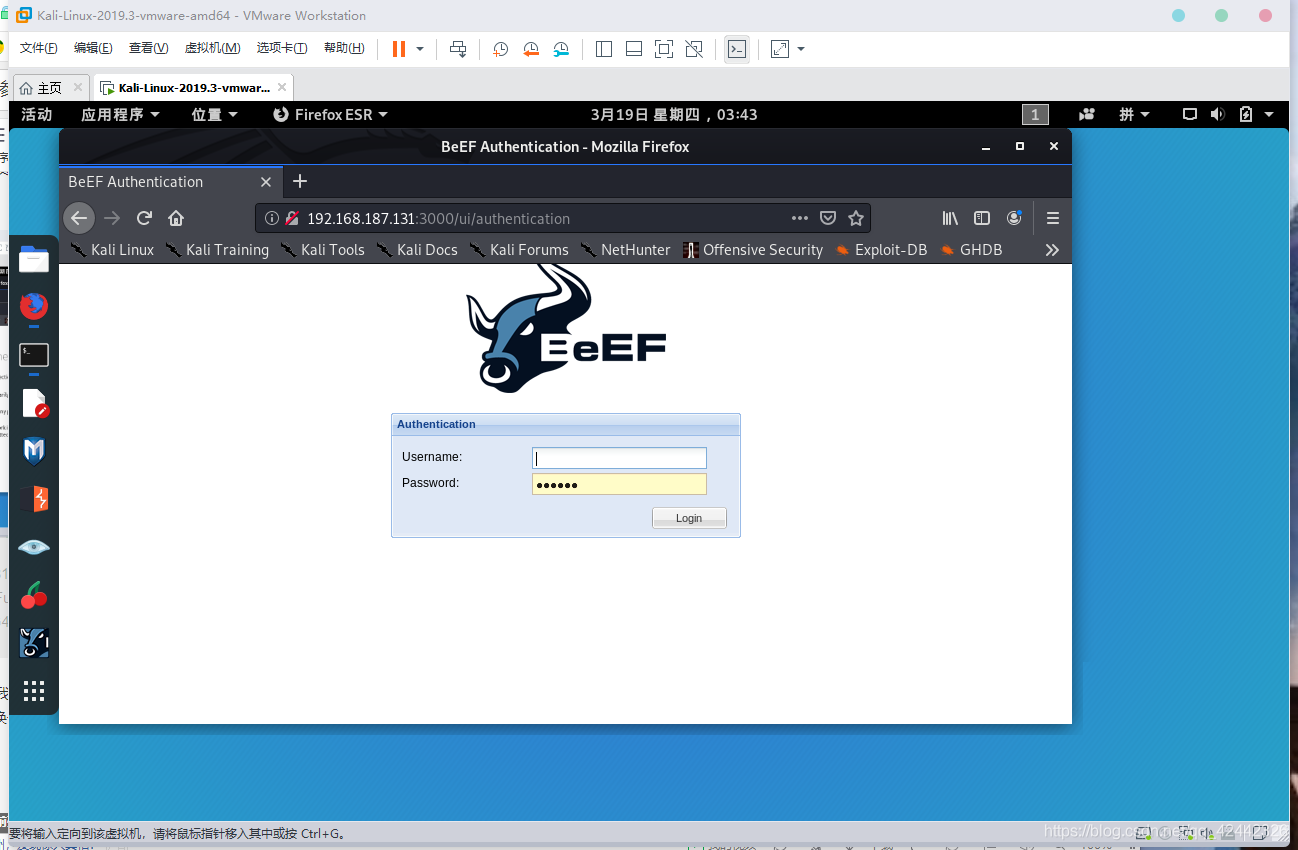Close the BeEF Authentication browser tab

pyautogui.click(x=266, y=182)
